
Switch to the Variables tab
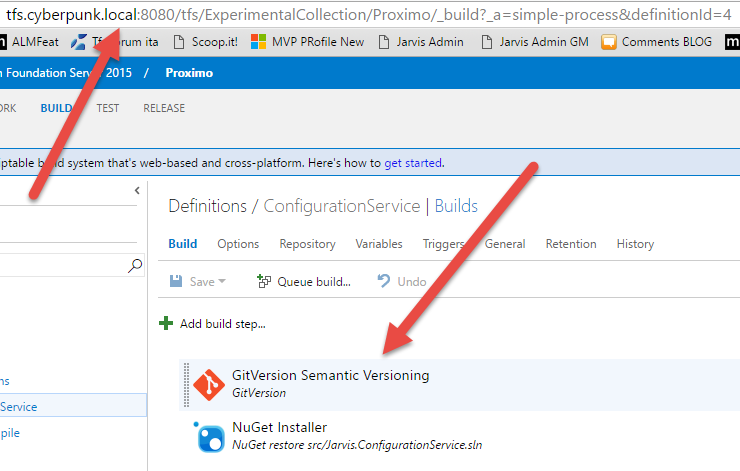379,244
